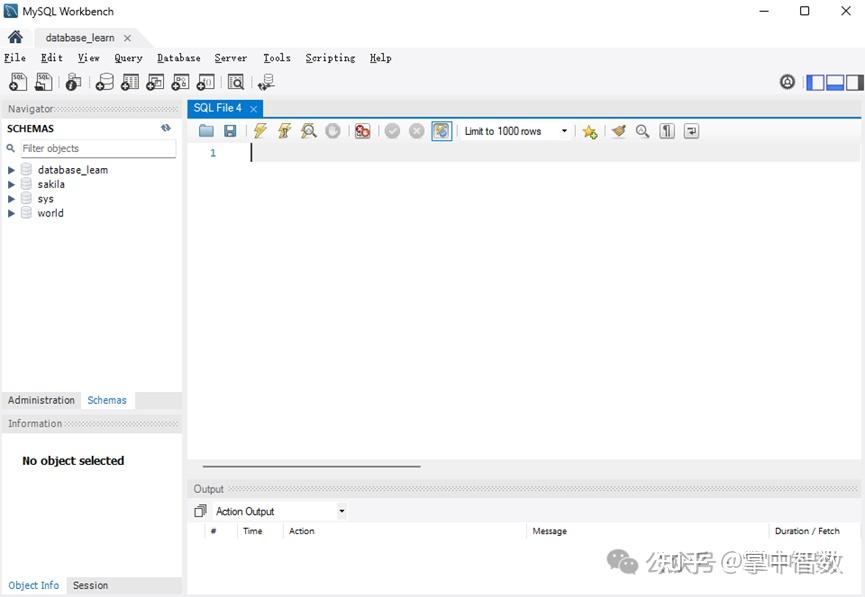
Task: Create a new table in active schema
Action: click(130, 82)
